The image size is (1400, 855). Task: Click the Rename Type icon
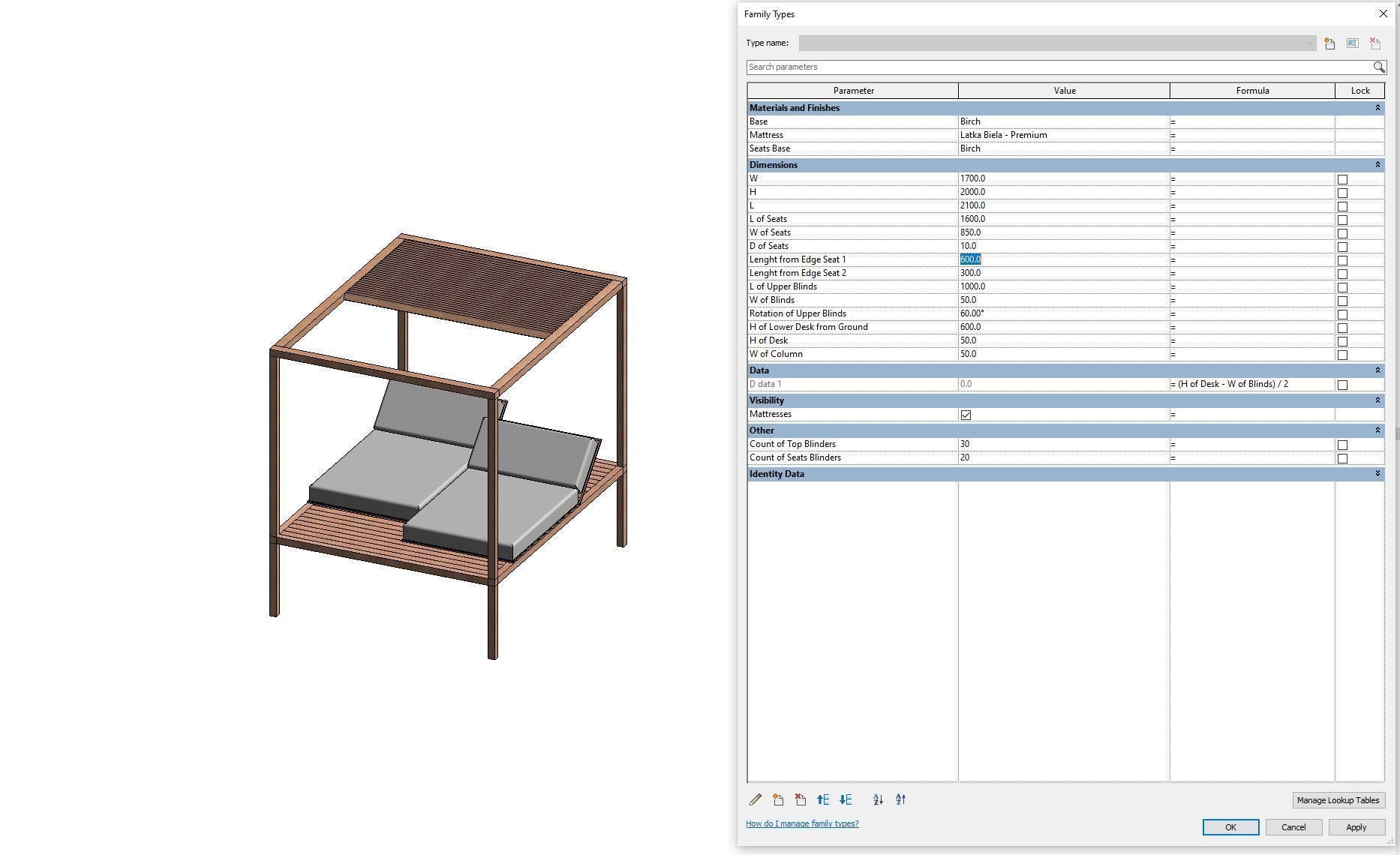click(1352, 43)
